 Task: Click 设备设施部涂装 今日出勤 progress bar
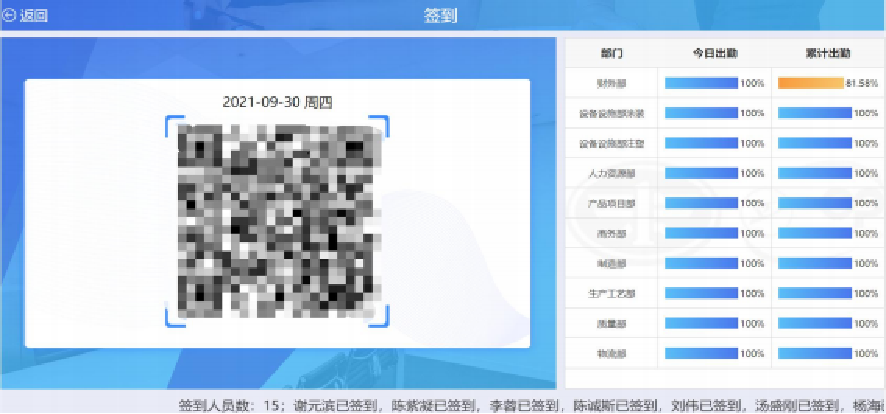pos(701,113)
